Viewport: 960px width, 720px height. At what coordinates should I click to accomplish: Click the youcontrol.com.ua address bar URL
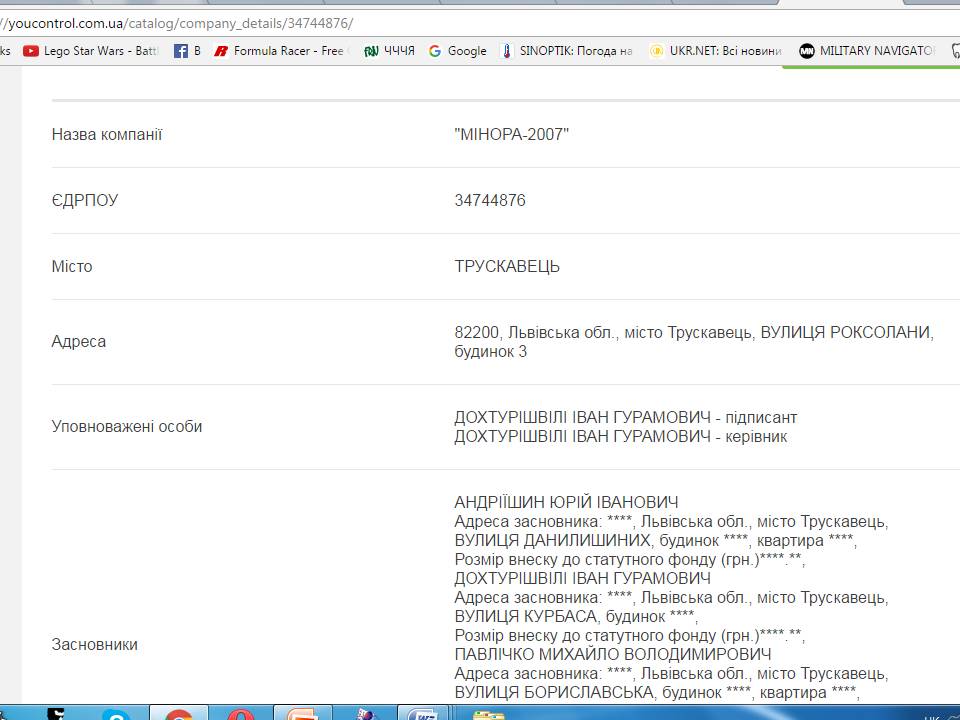(180, 23)
